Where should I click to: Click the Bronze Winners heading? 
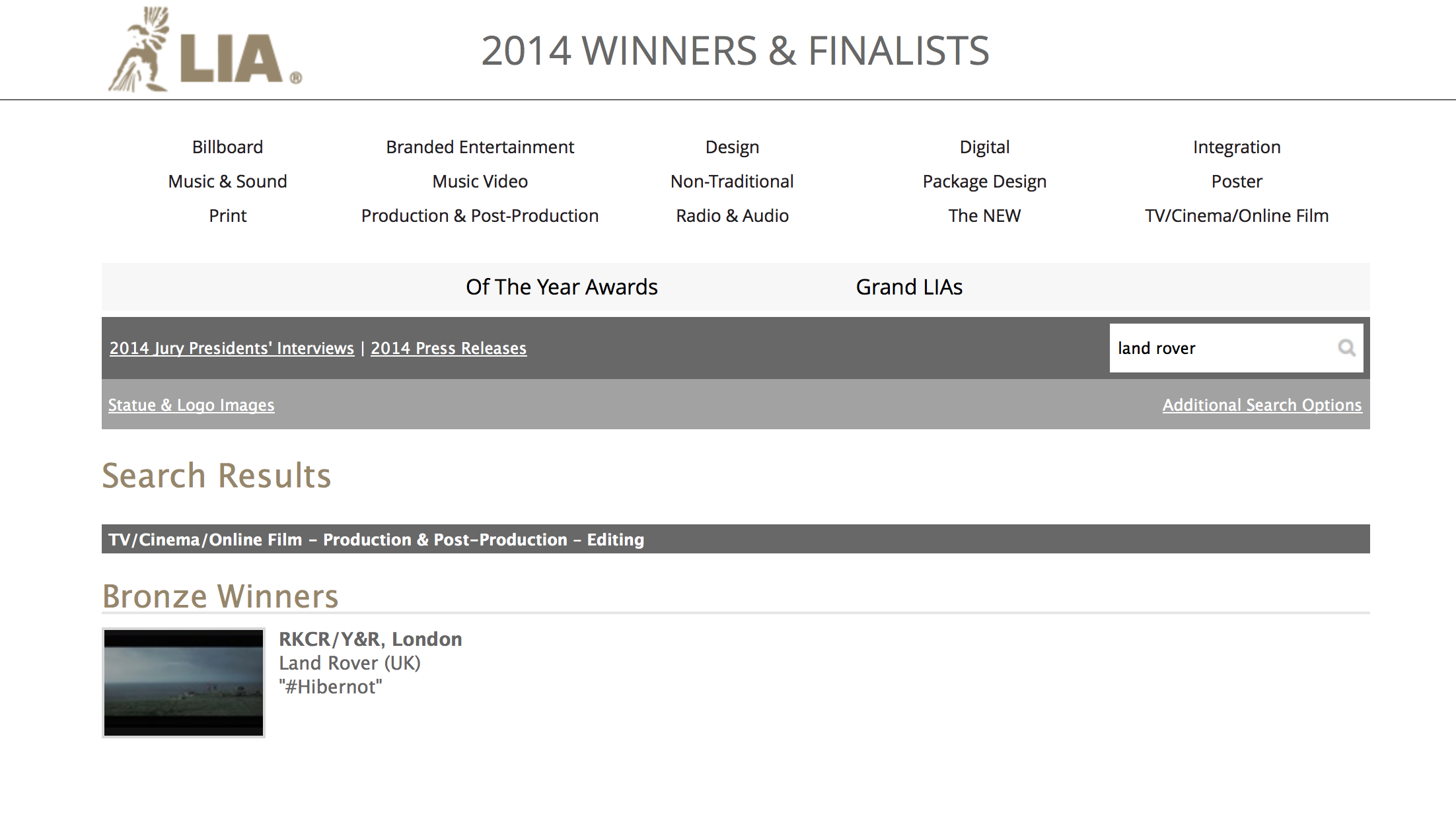click(220, 596)
